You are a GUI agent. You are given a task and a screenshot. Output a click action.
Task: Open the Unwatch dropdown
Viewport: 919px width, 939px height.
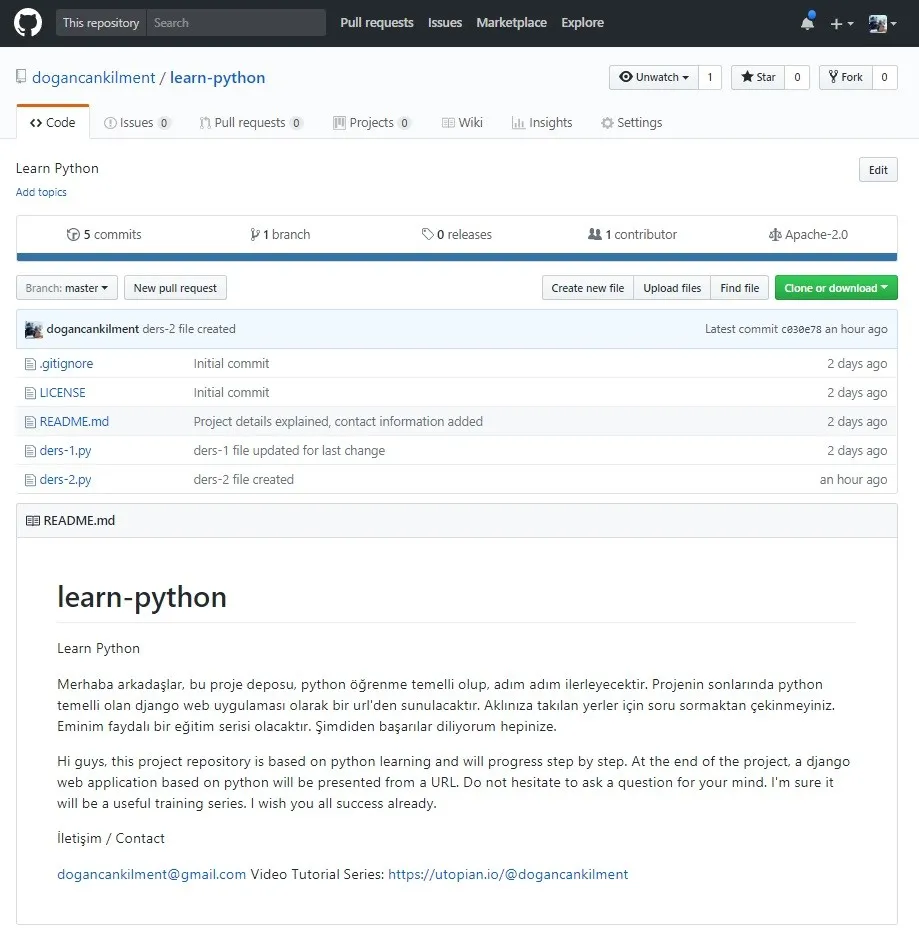(x=654, y=77)
